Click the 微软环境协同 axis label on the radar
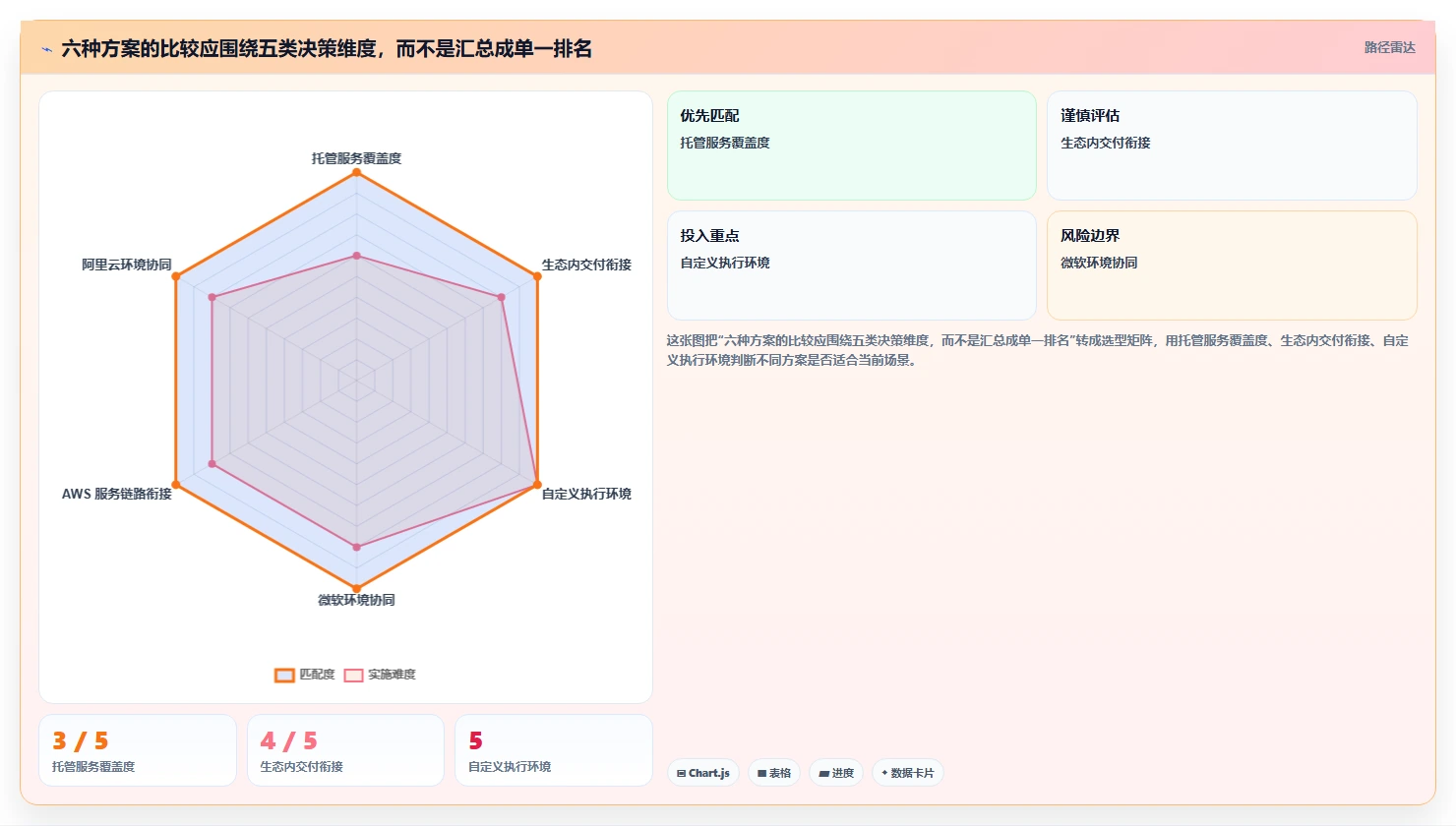1456x826 pixels. 356,600
